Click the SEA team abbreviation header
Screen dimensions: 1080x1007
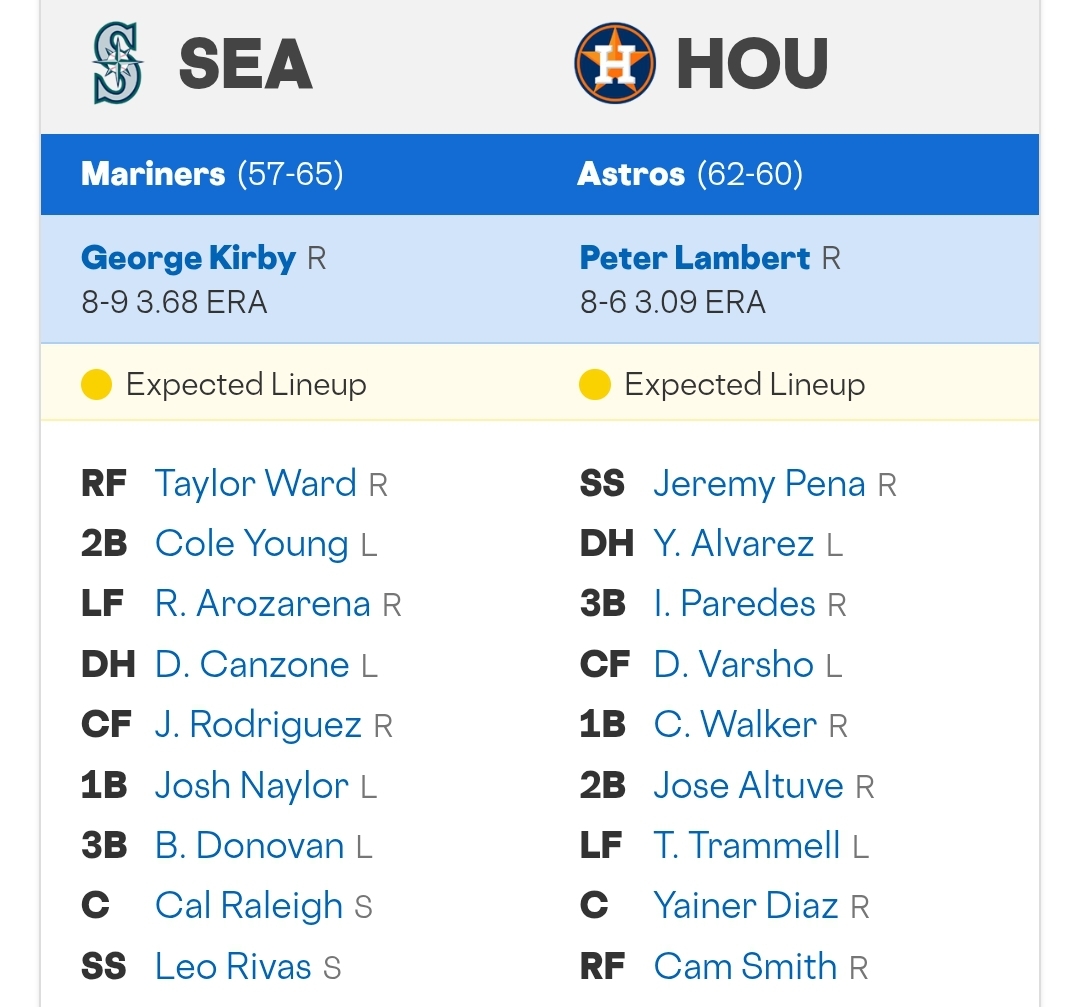pyautogui.click(x=245, y=63)
